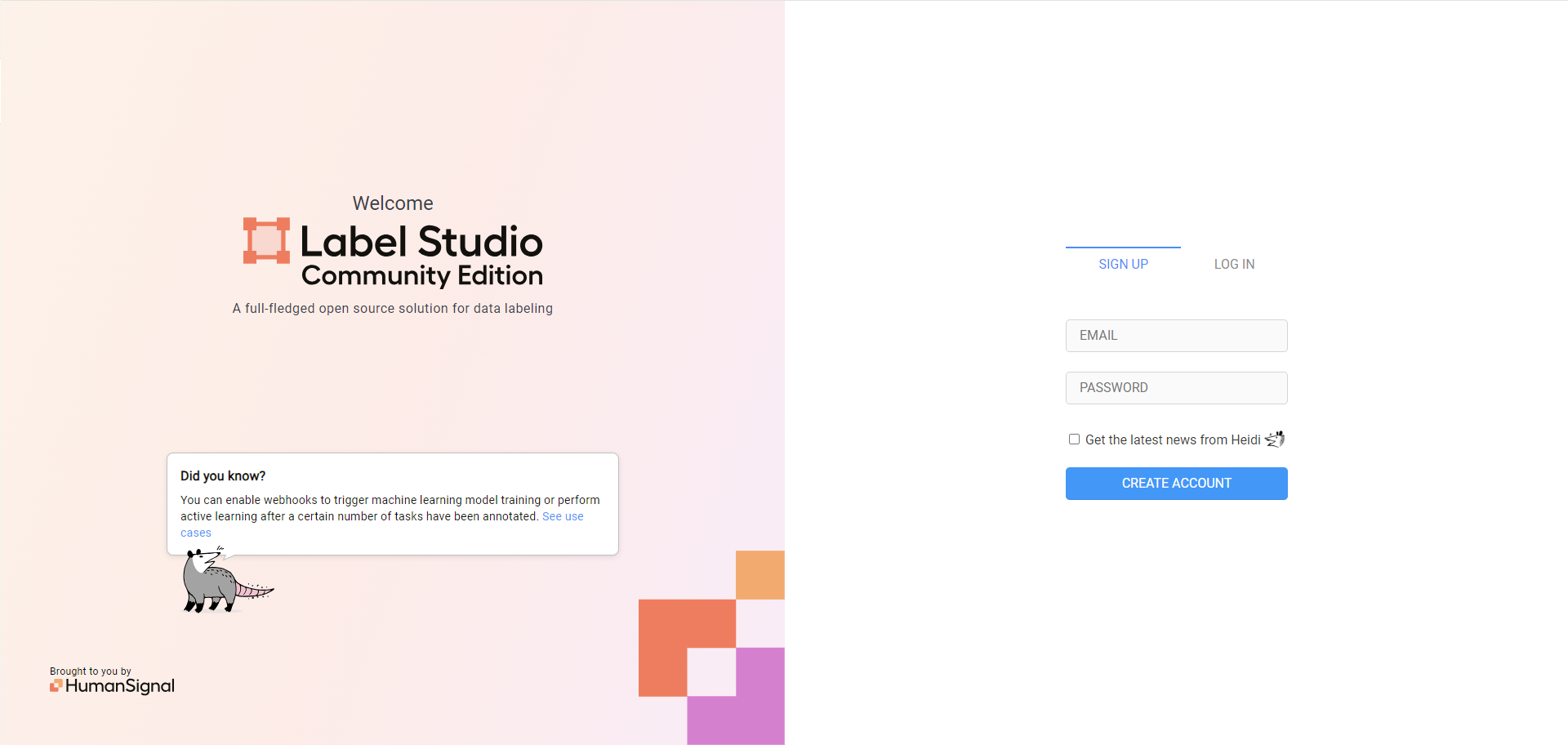The width and height of the screenshot is (1568, 745).
Task: Focus the PASSWORD input field
Action: (1176, 388)
